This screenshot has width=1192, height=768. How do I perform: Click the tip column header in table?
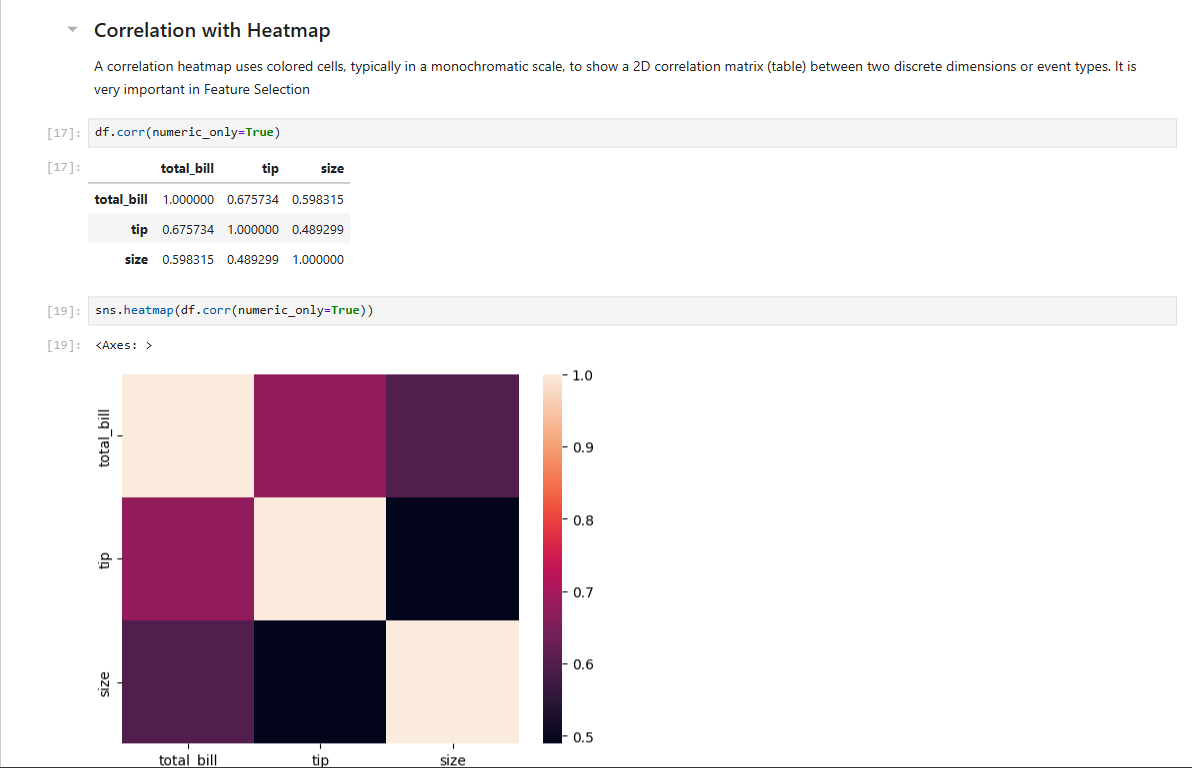(270, 168)
